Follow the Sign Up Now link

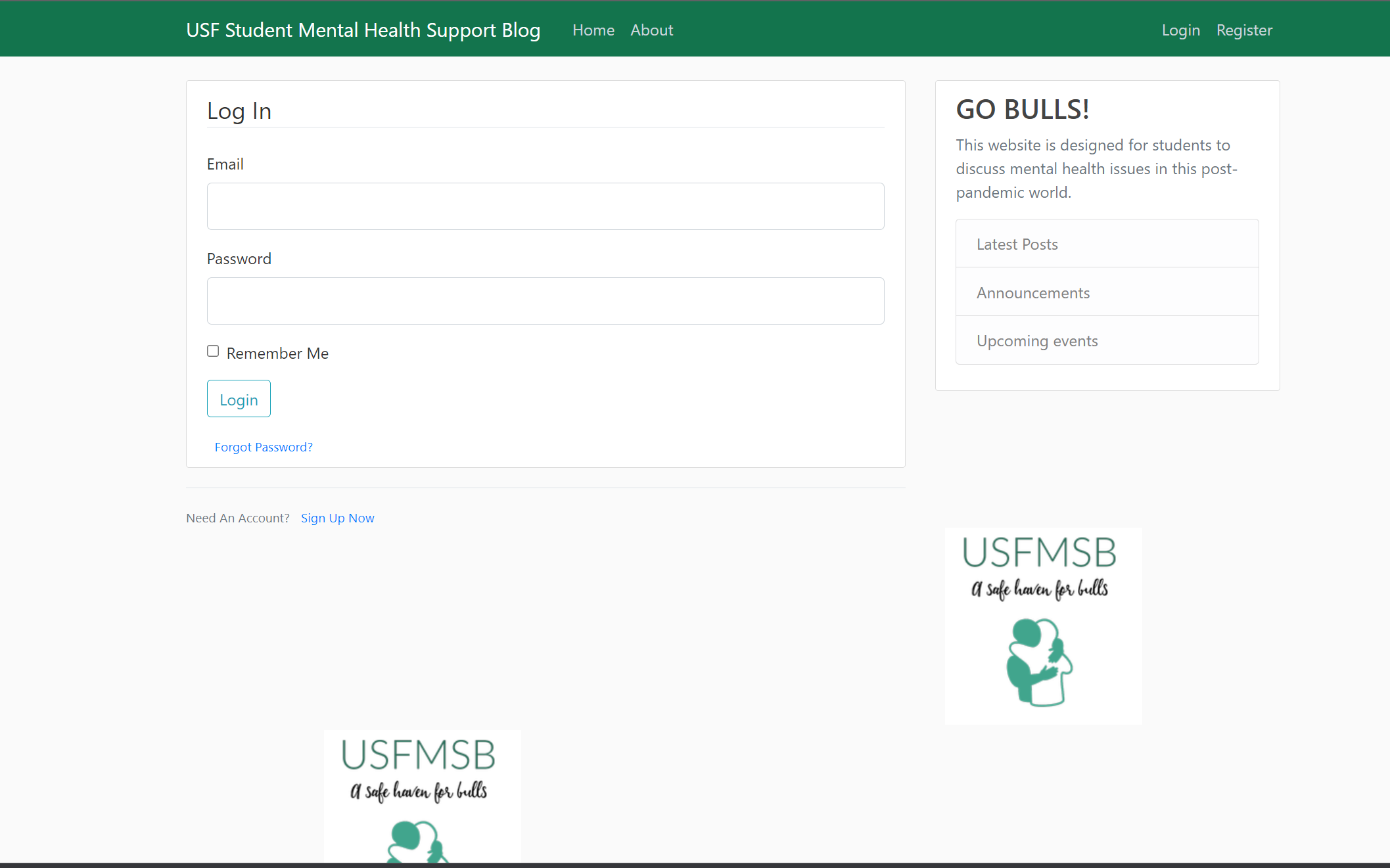tap(337, 518)
